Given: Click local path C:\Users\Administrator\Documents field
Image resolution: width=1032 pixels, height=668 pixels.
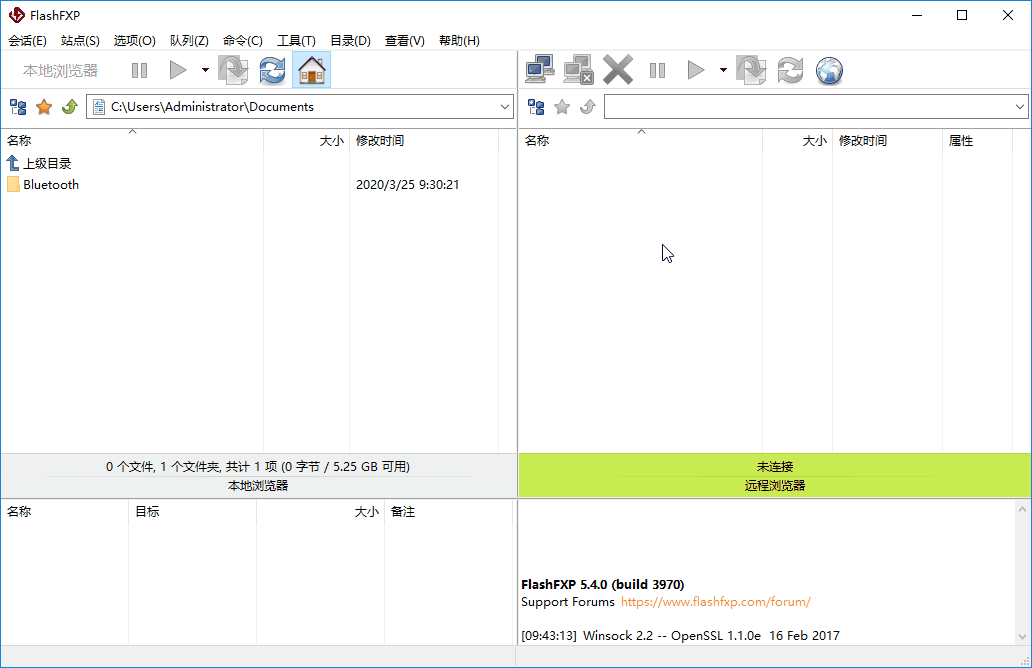Looking at the screenshot, I should coord(299,107).
